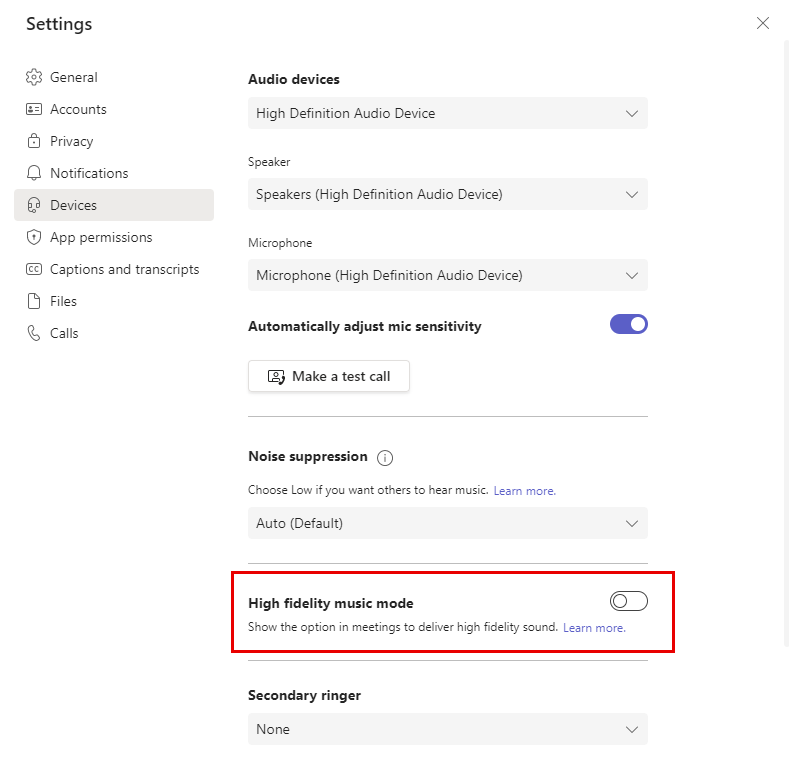Viewport: 789px width, 776px height.
Task: Close the Settings dialog
Action: point(763,23)
